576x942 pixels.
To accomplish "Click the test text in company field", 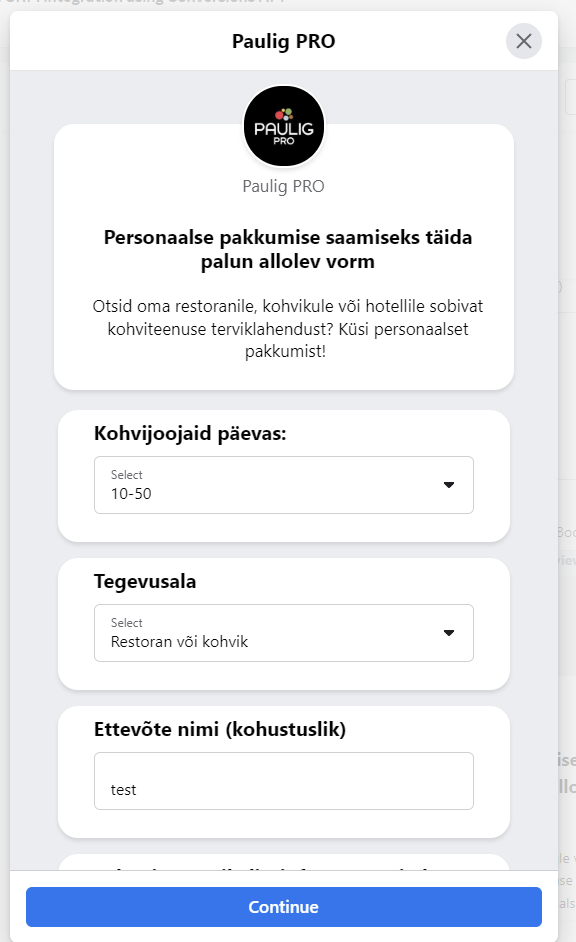I will 123,790.
